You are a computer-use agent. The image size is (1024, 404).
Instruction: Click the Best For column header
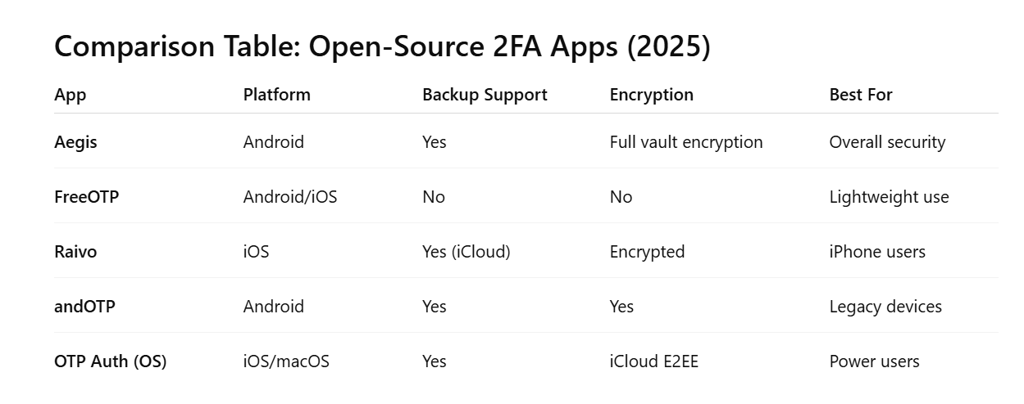click(x=860, y=95)
